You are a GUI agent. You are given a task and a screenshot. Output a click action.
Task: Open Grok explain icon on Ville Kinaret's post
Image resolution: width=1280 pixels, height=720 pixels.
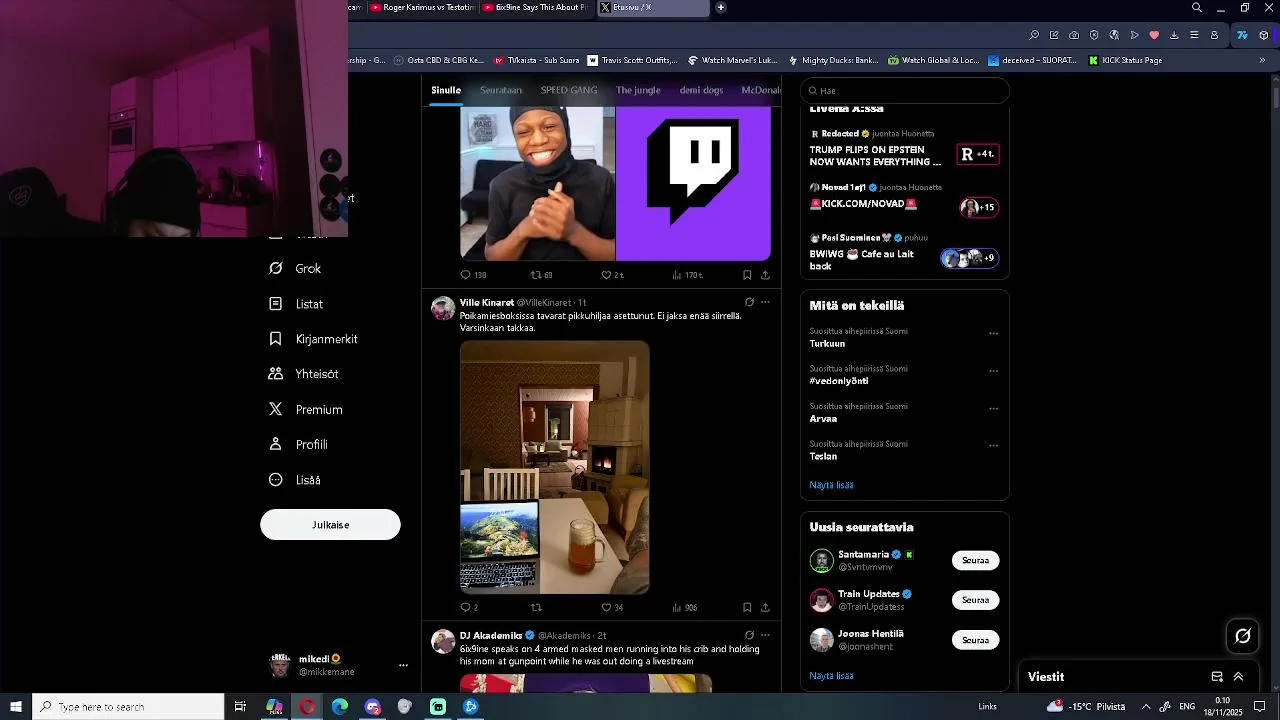[x=749, y=302]
